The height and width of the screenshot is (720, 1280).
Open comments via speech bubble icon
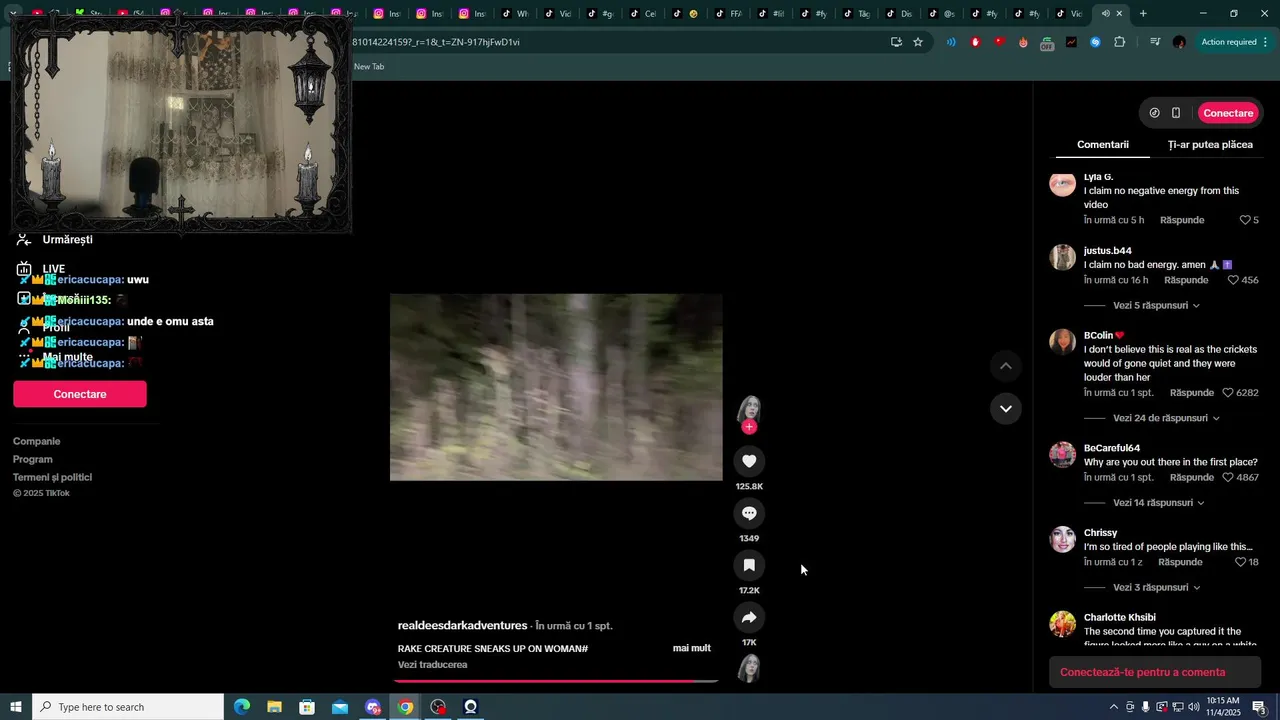pyautogui.click(x=749, y=513)
